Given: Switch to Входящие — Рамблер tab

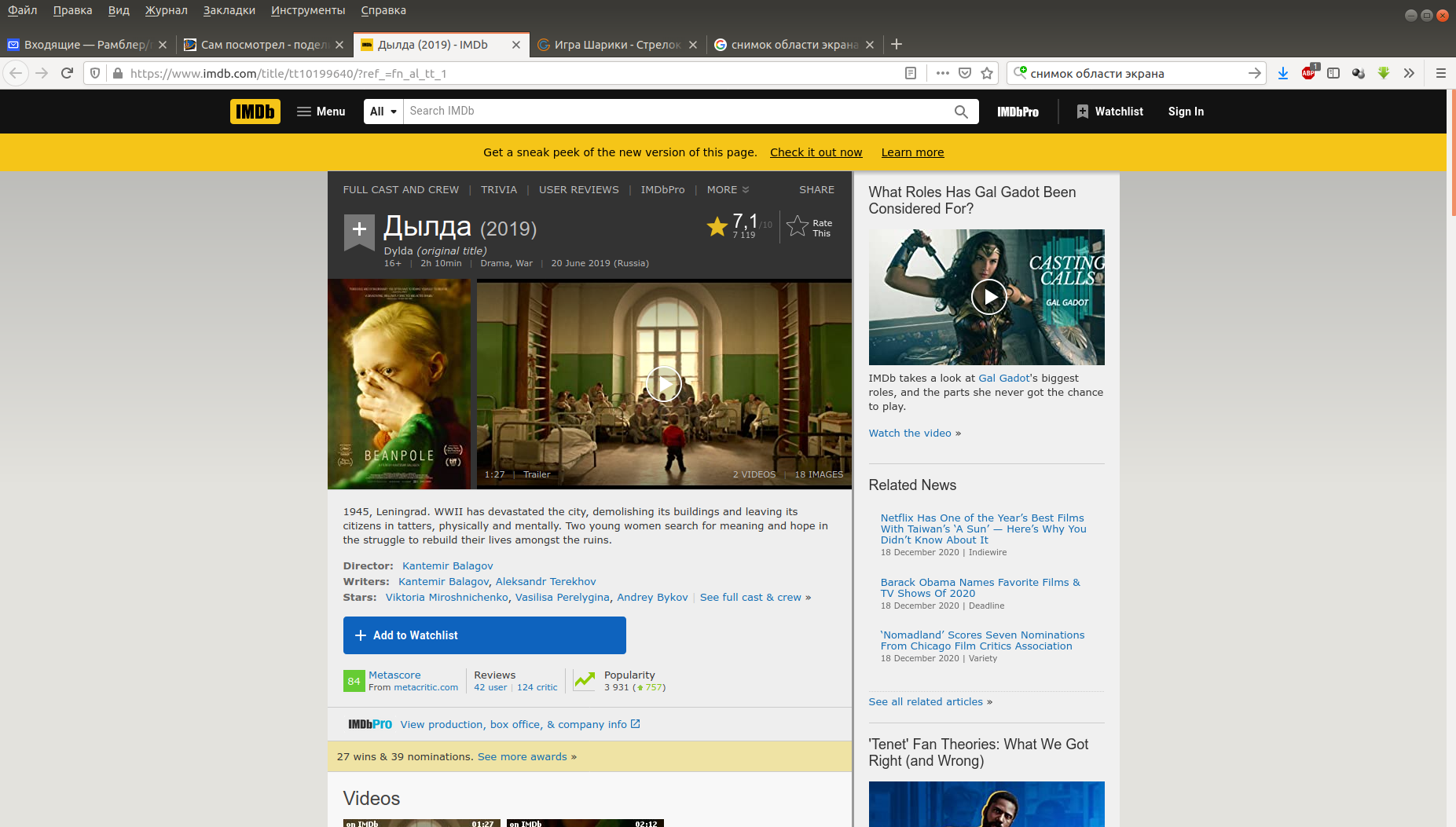Looking at the screenshot, I should tap(87, 45).
